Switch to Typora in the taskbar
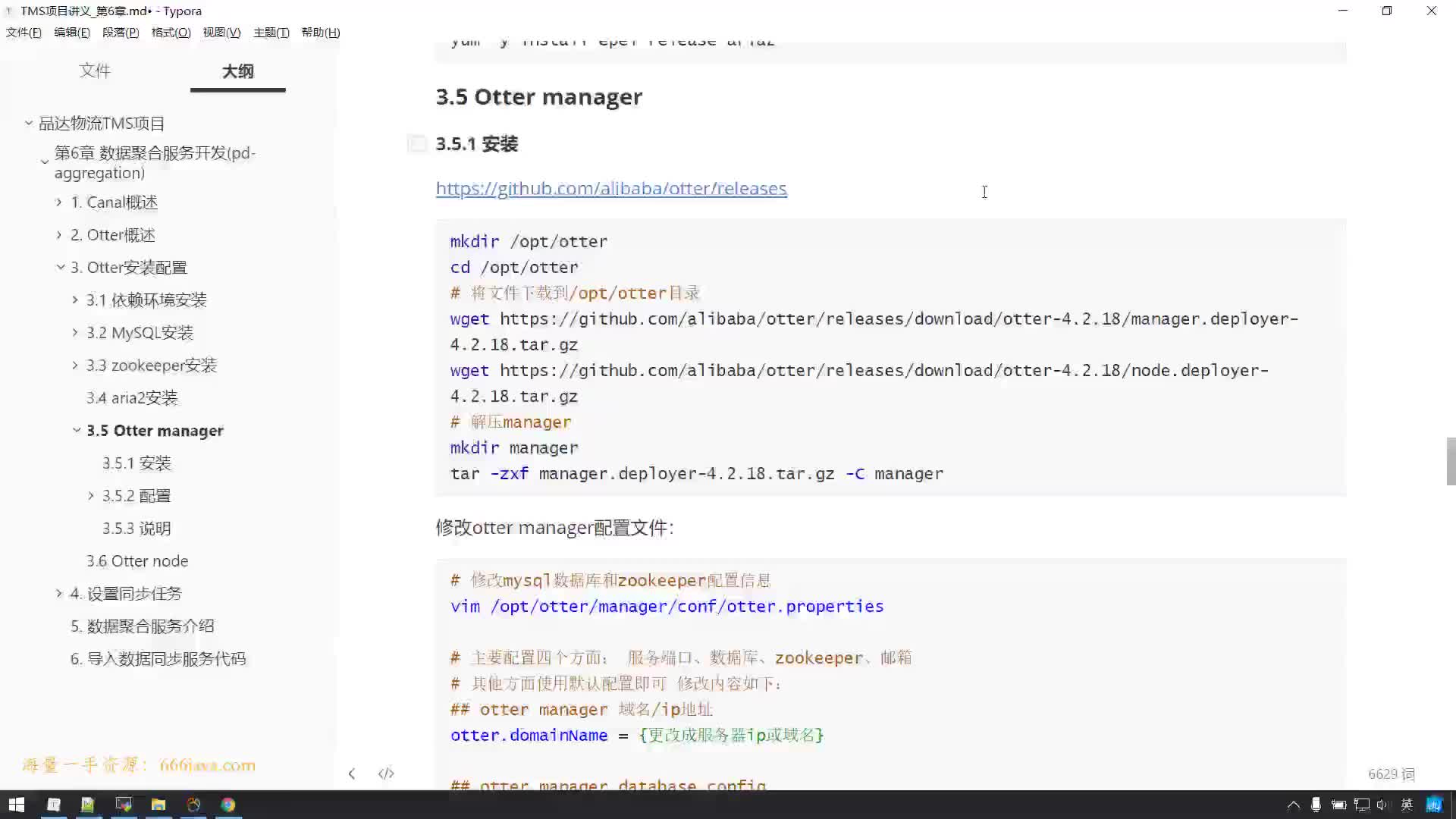The image size is (1456, 819). point(53,805)
